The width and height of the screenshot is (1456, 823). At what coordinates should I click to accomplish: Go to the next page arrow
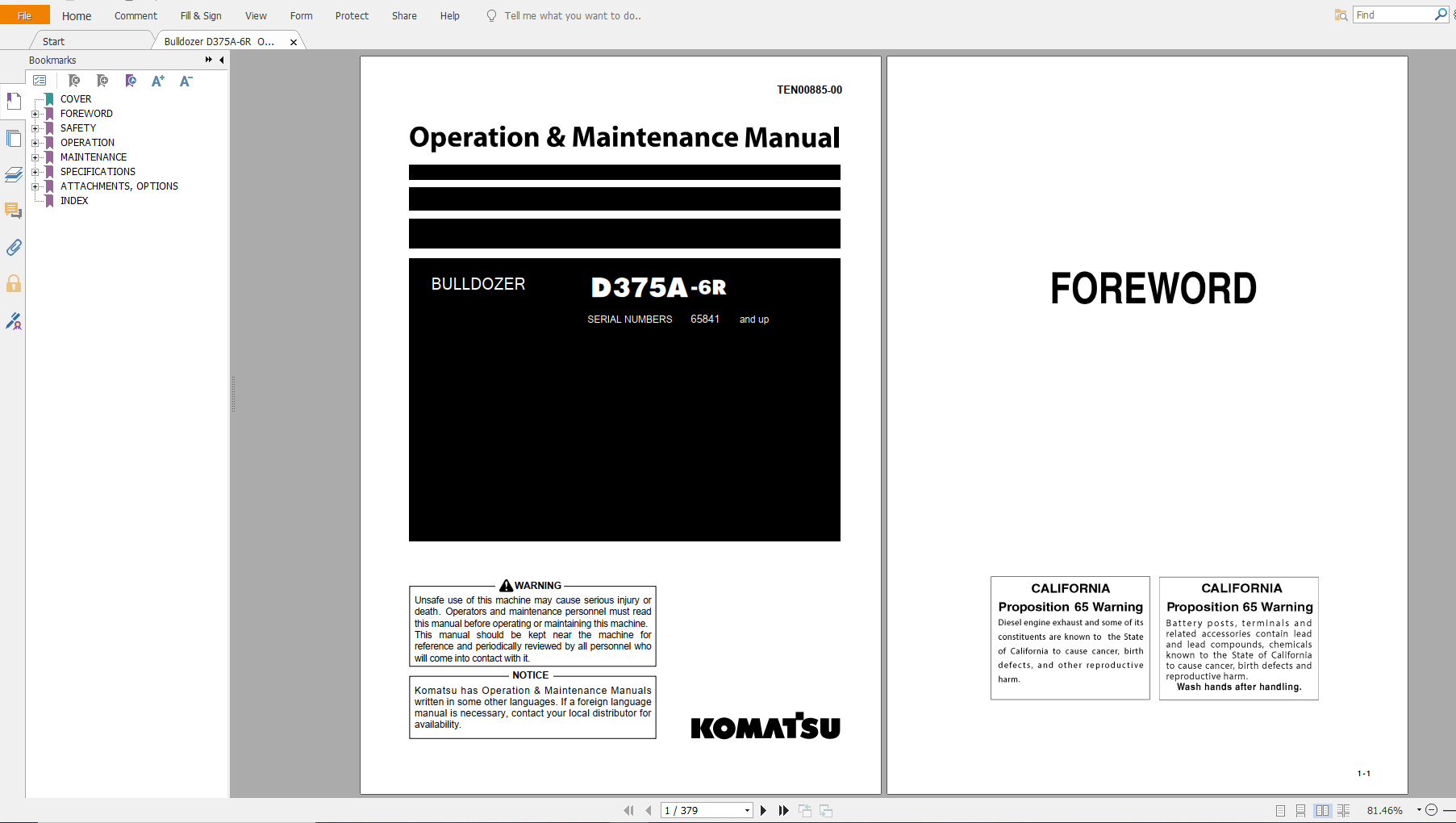(763, 810)
